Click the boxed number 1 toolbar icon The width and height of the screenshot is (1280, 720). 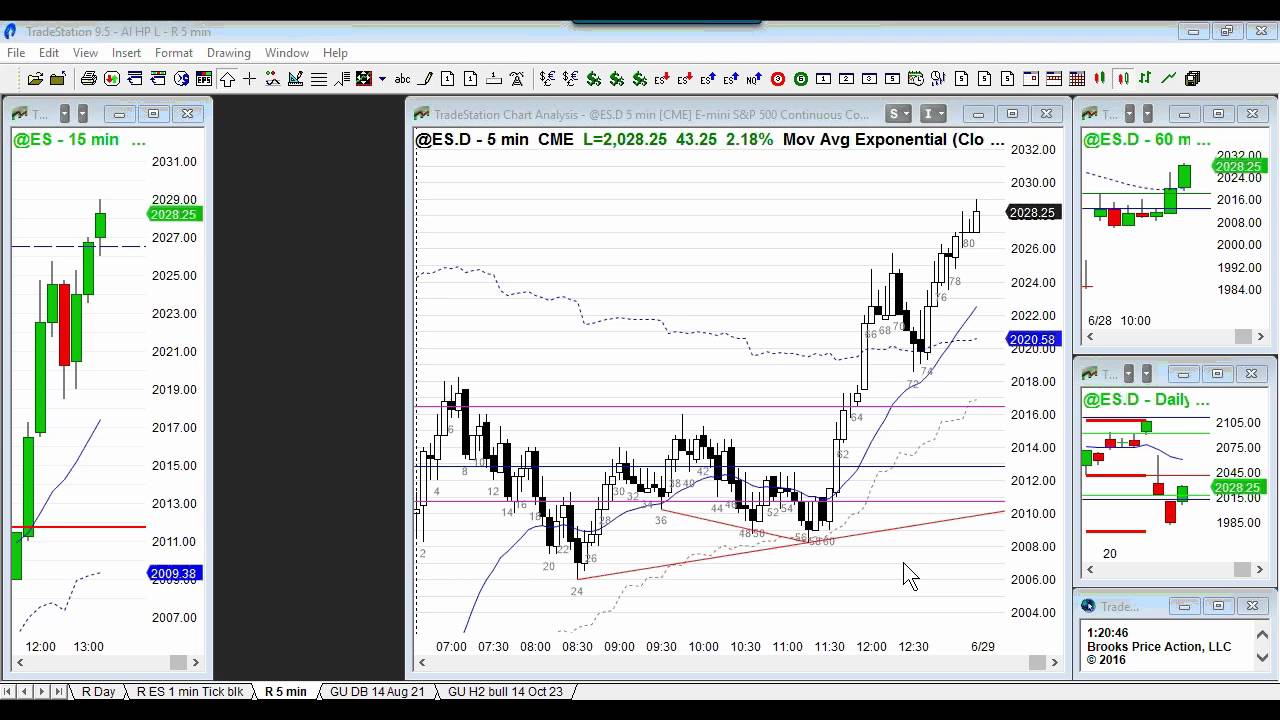coord(823,79)
